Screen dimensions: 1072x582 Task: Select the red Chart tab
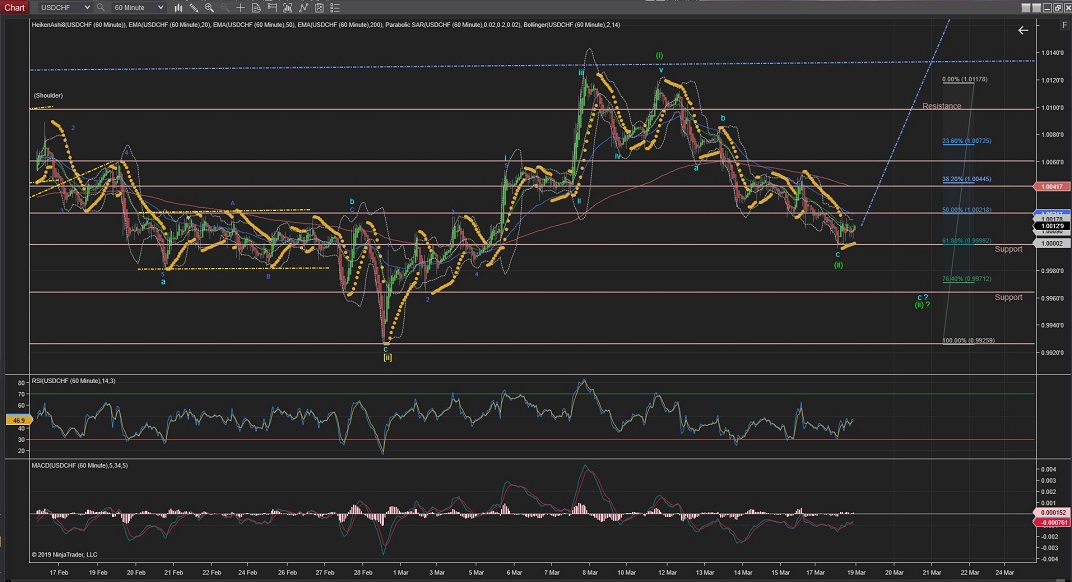14,7
